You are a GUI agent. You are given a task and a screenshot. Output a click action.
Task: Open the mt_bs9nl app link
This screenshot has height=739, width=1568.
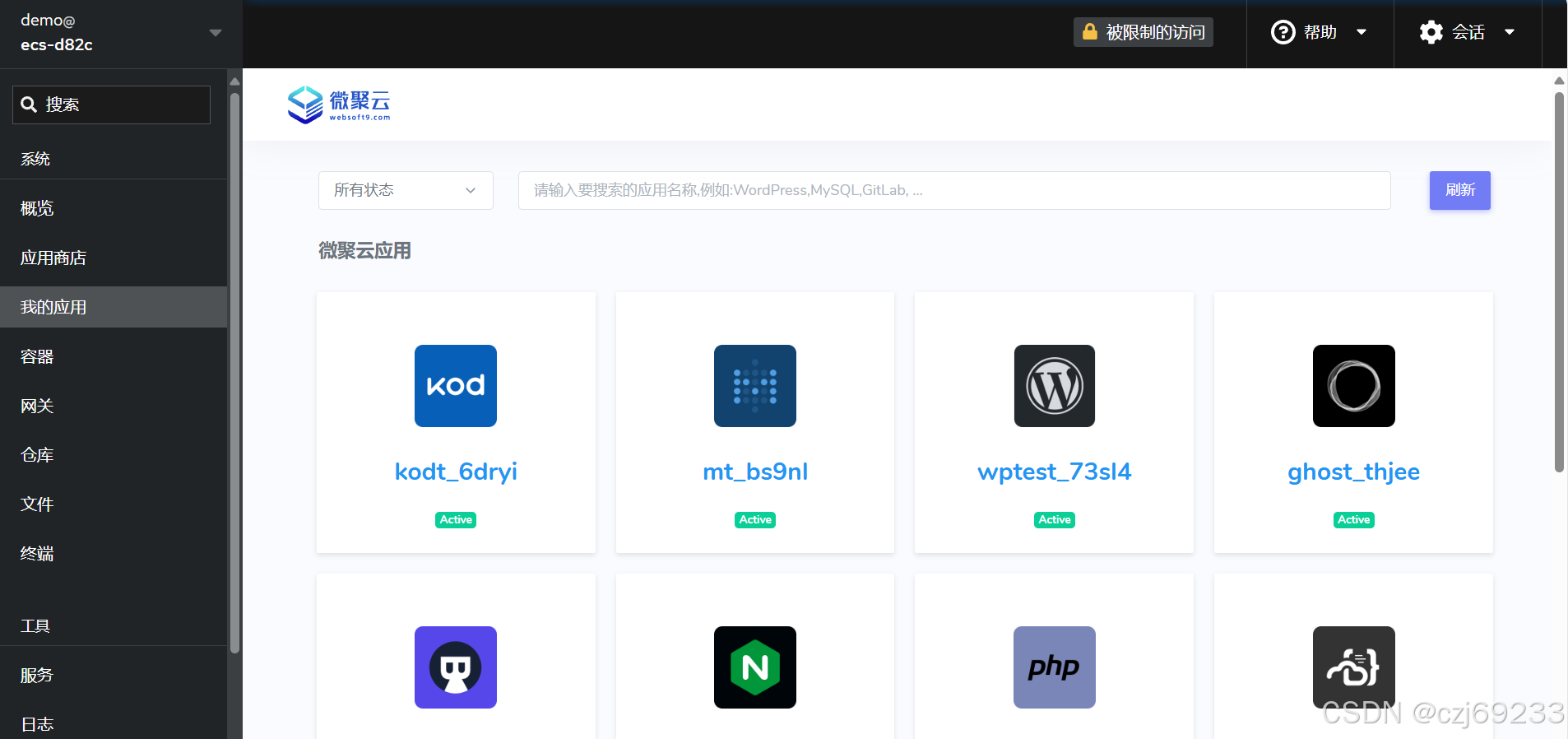tap(755, 472)
